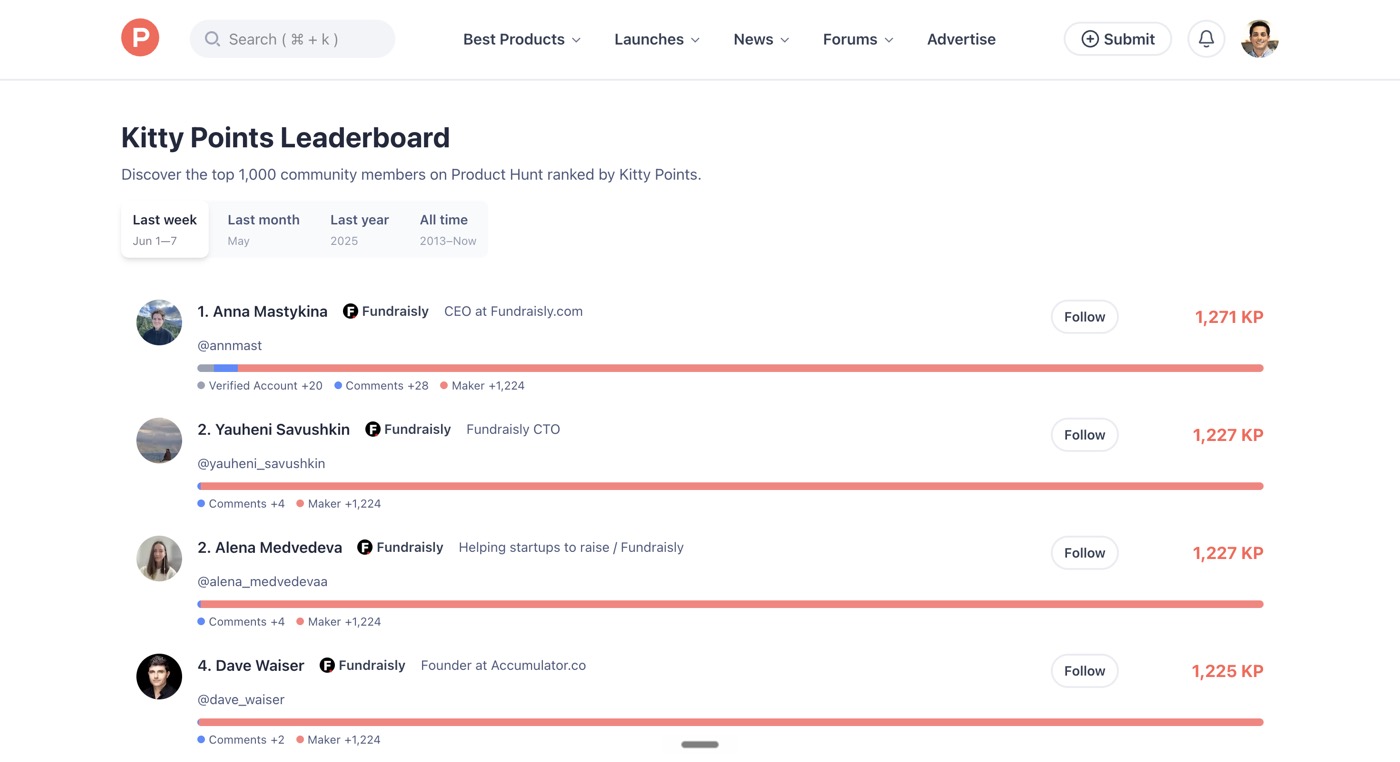Click the Fundraisly logo next to Anna Mastykina

350,311
